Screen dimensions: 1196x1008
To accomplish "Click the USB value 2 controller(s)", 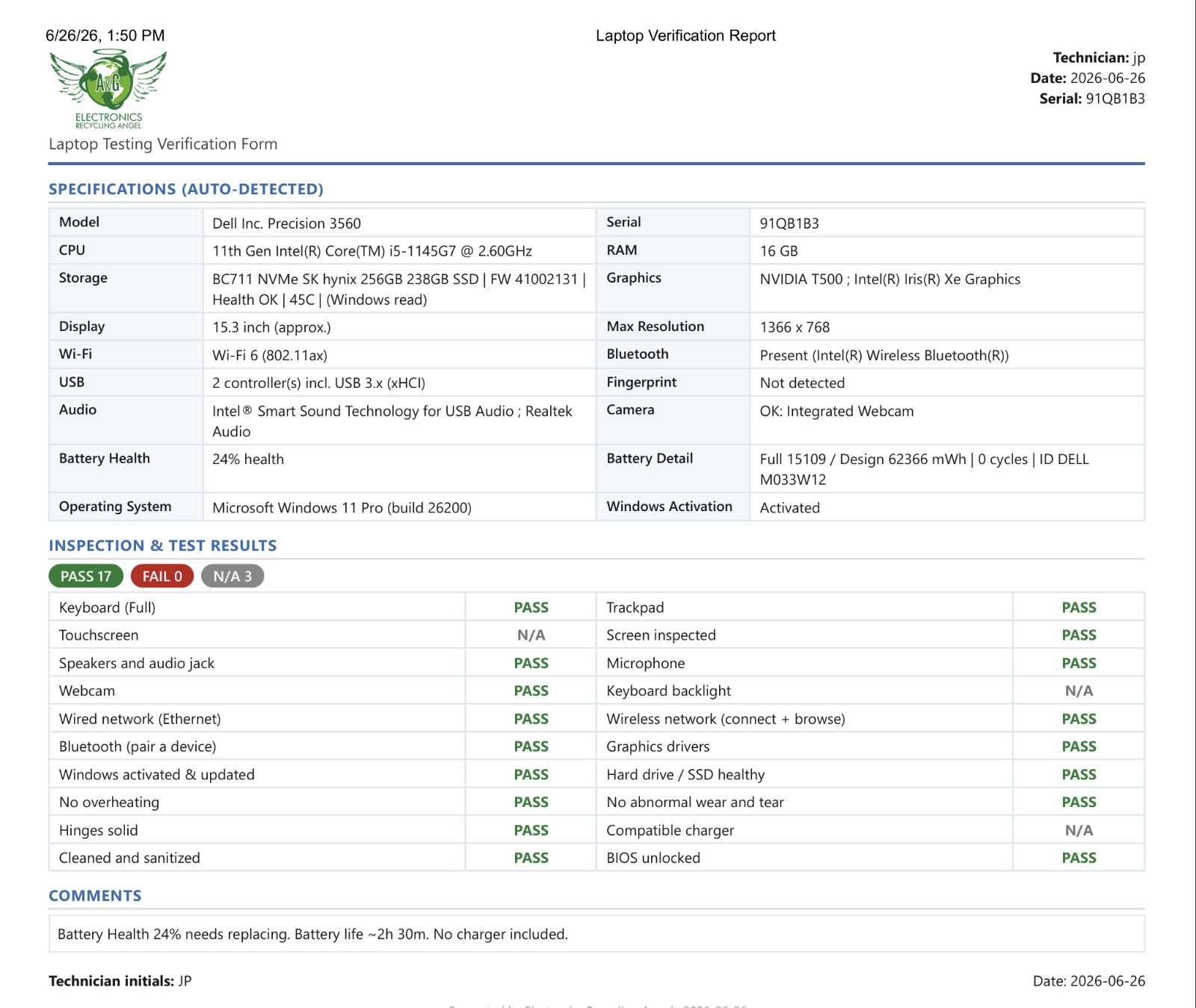I will 318,383.
